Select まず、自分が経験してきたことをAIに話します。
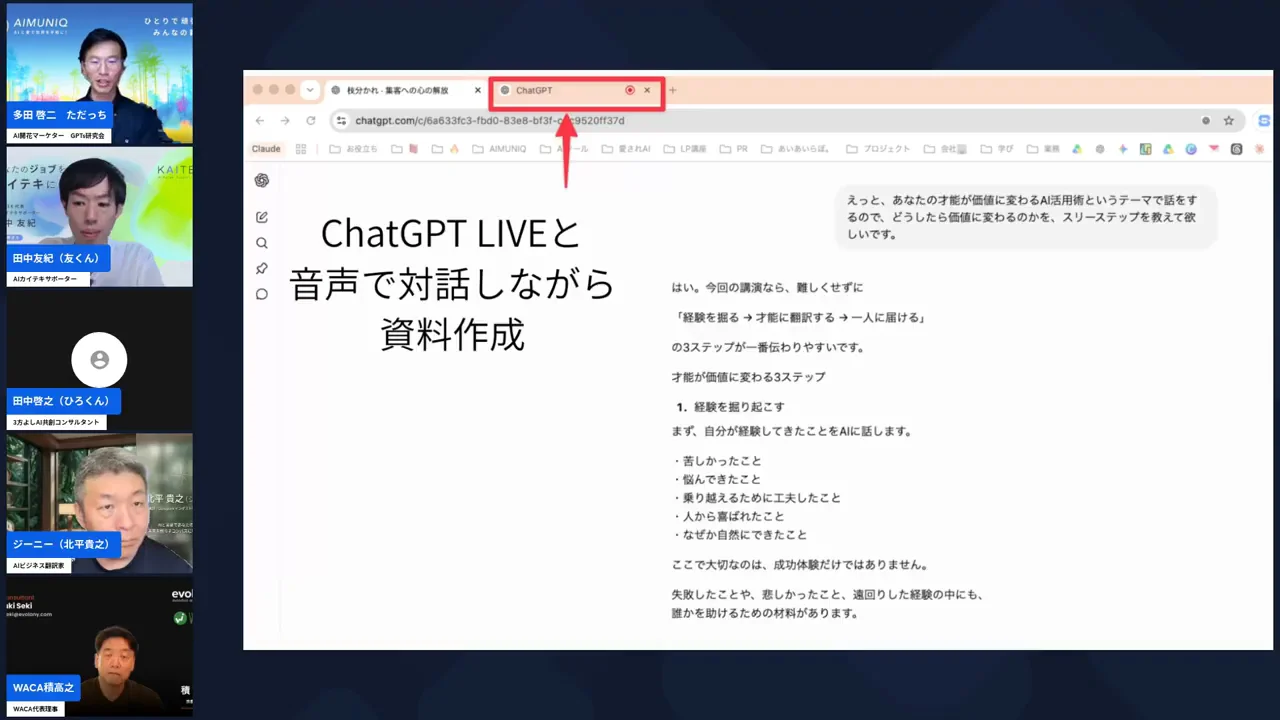Viewport: 1280px width, 720px height. (x=791, y=432)
